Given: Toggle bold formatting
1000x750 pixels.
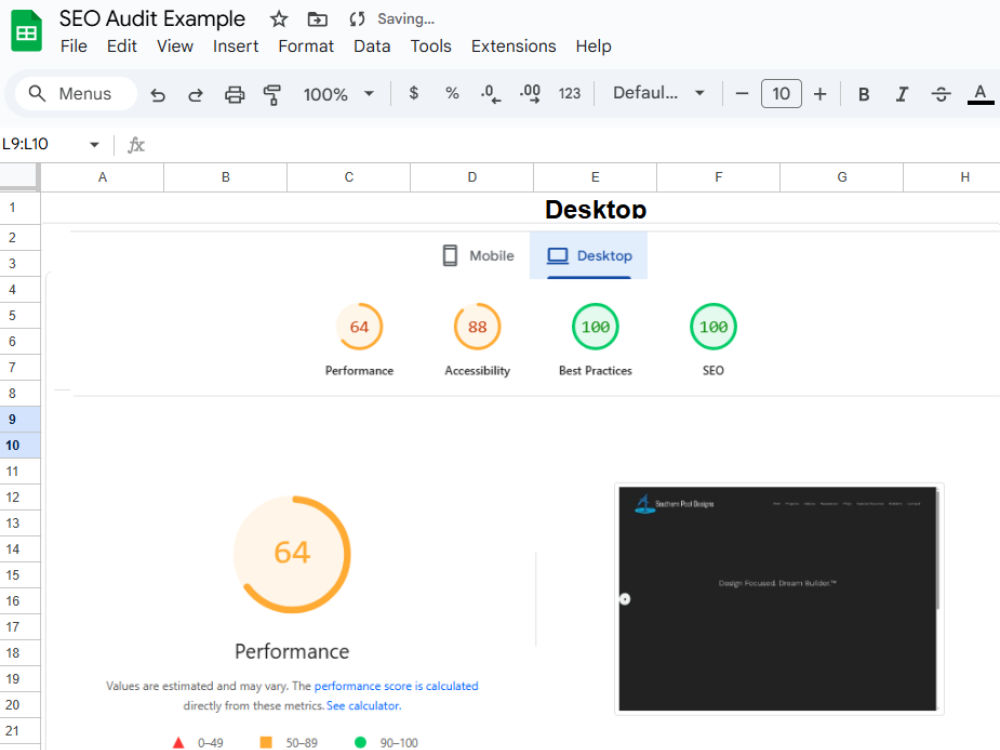Looking at the screenshot, I should tap(864, 94).
